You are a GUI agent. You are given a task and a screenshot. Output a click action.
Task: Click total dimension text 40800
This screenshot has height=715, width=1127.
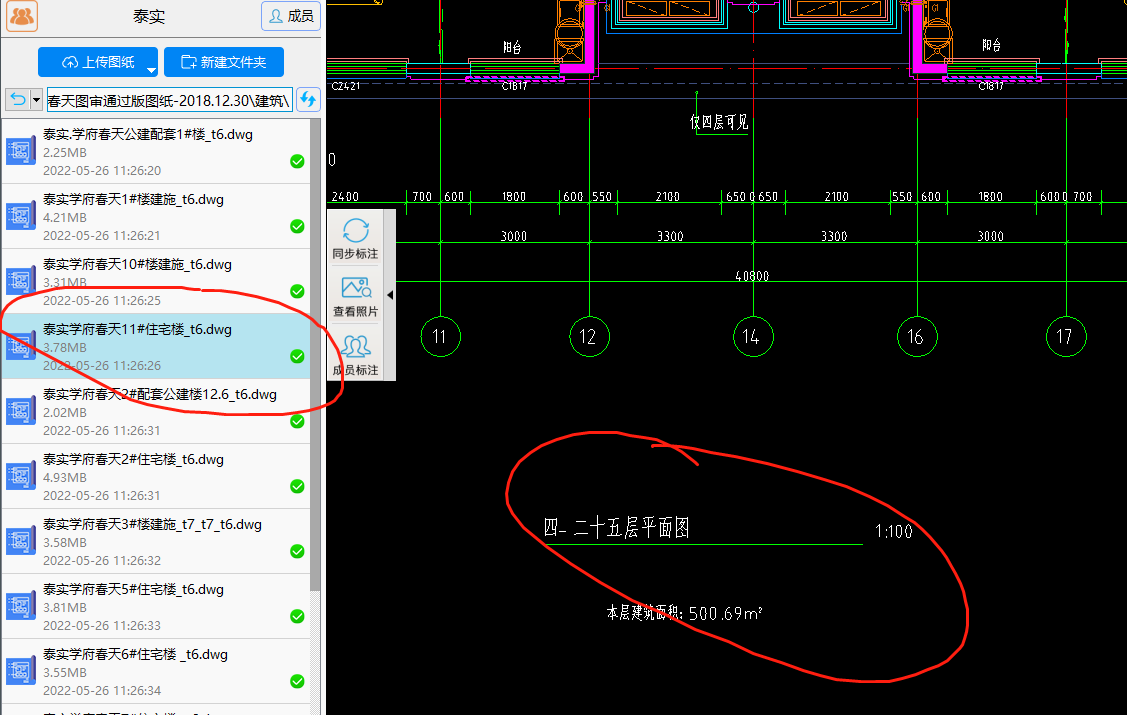752,276
